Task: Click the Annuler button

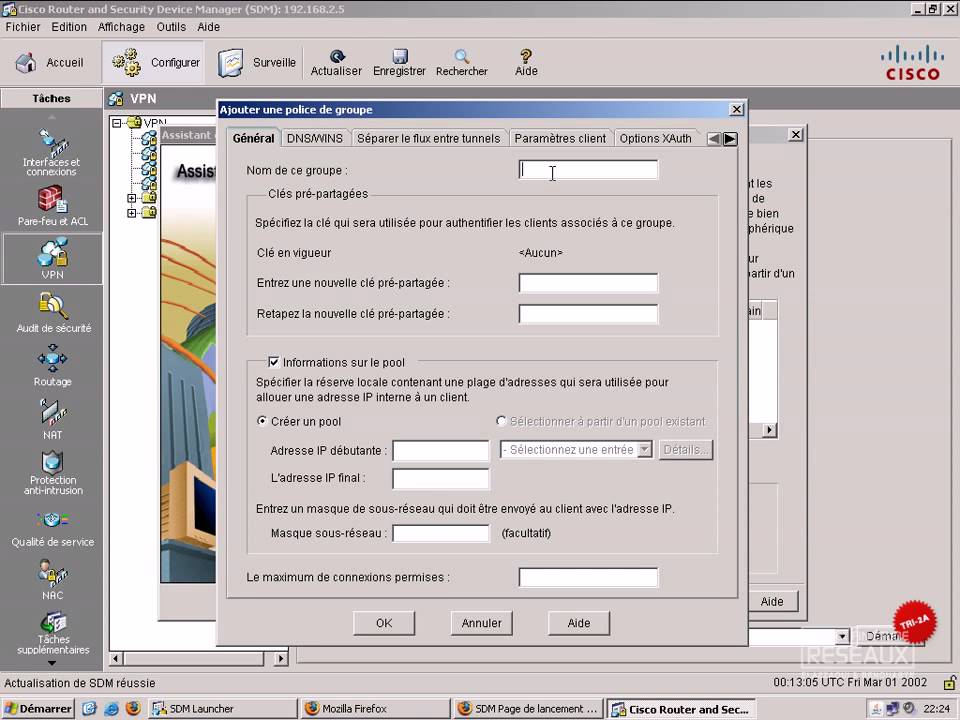Action: click(x=481, y=623)
